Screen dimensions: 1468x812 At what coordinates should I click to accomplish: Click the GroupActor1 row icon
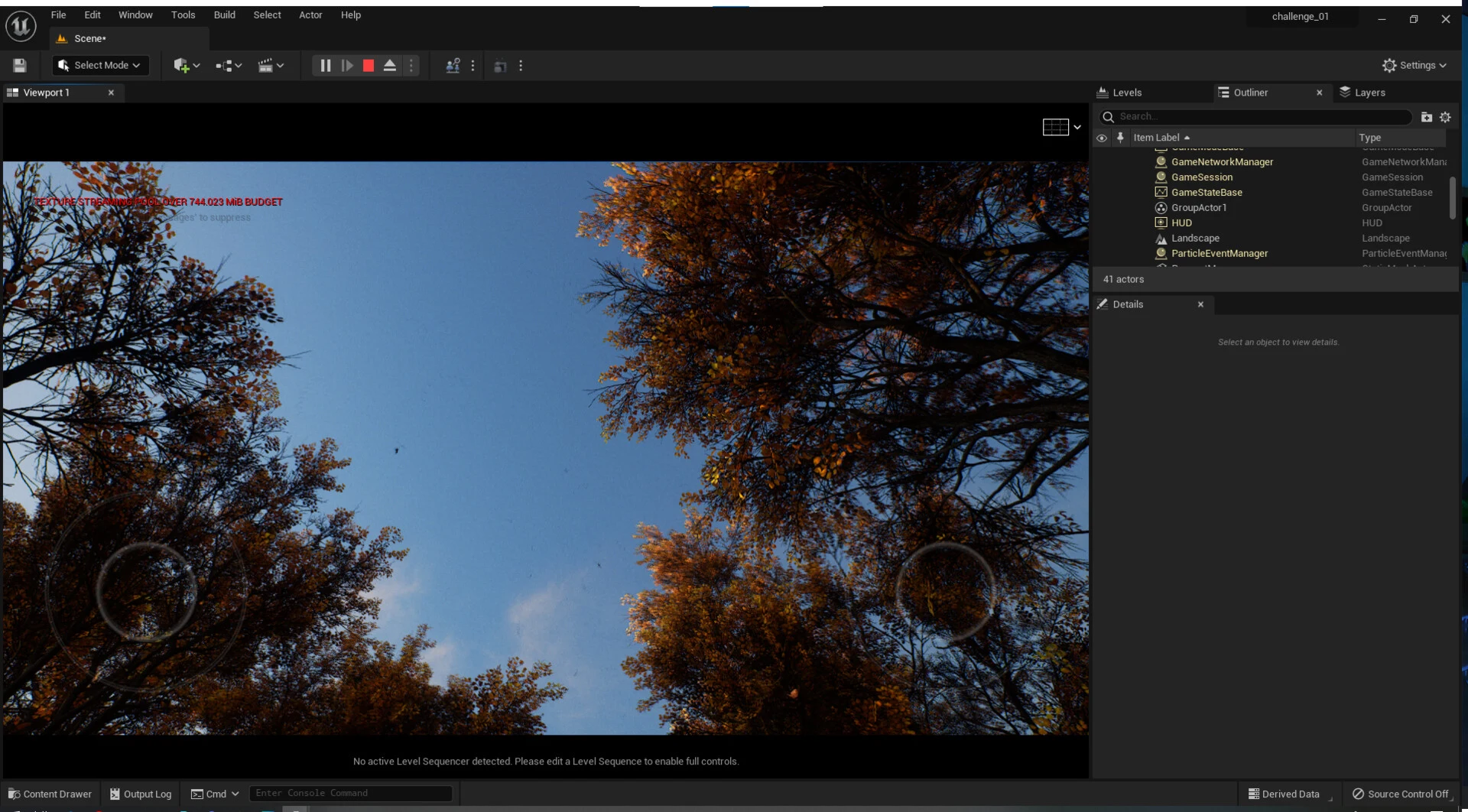pyautogui.click(x=1161, y=208)
